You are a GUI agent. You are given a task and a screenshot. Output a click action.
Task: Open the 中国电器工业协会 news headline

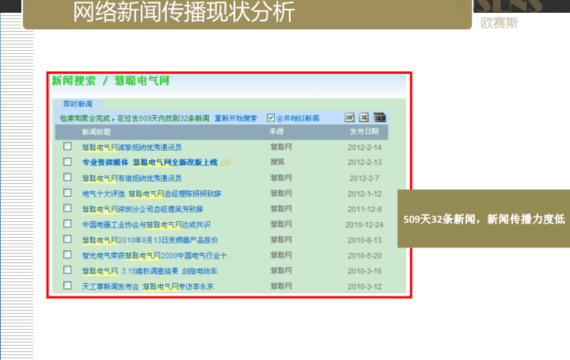pyautogui.click(x=146, y=225)
